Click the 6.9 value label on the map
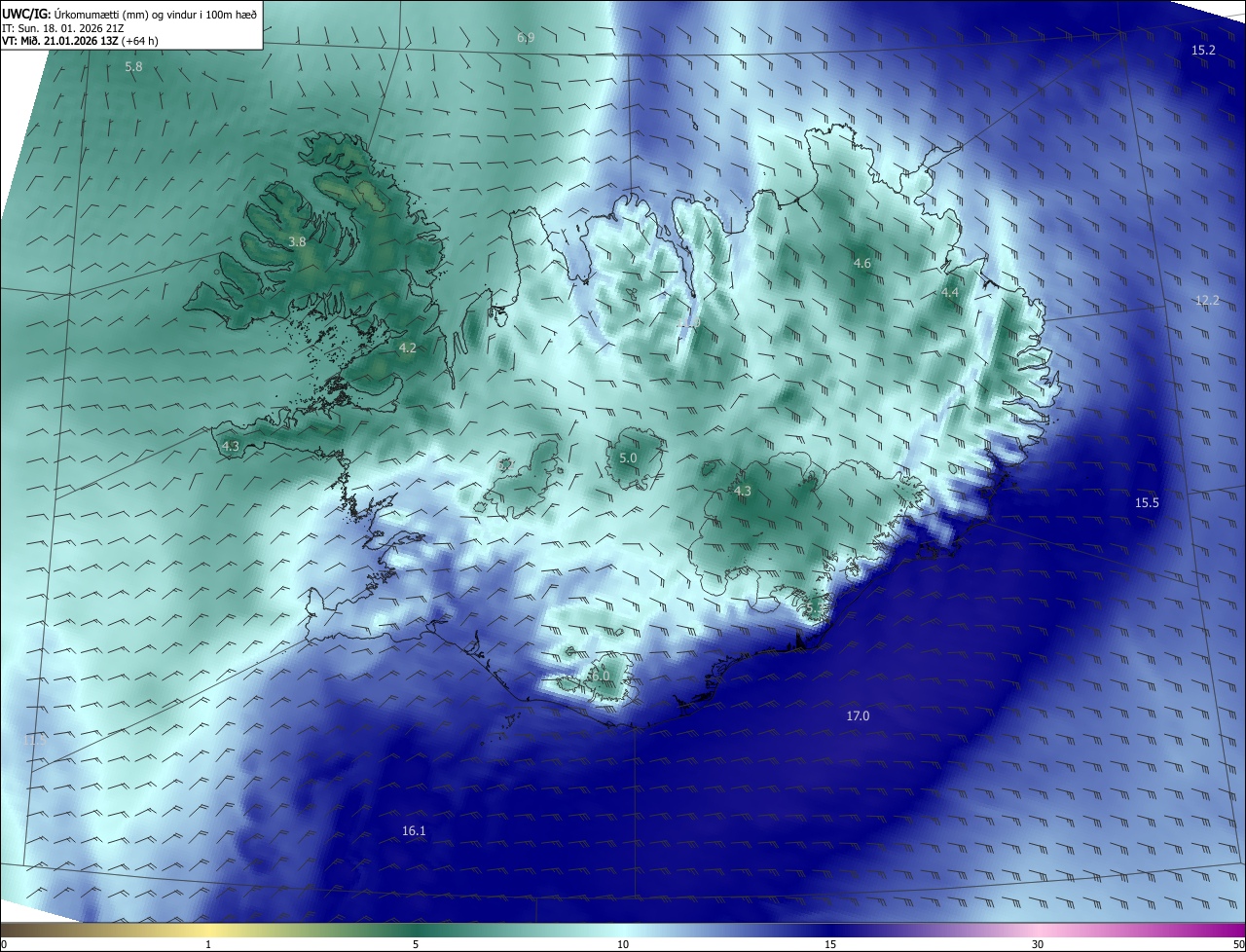This screenshot has height=952, width=1246. tap(526, 38)
